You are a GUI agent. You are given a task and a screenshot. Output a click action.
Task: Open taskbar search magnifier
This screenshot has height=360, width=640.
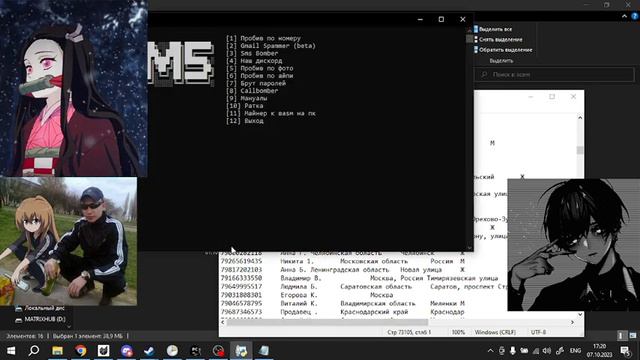tap(34, 351)
